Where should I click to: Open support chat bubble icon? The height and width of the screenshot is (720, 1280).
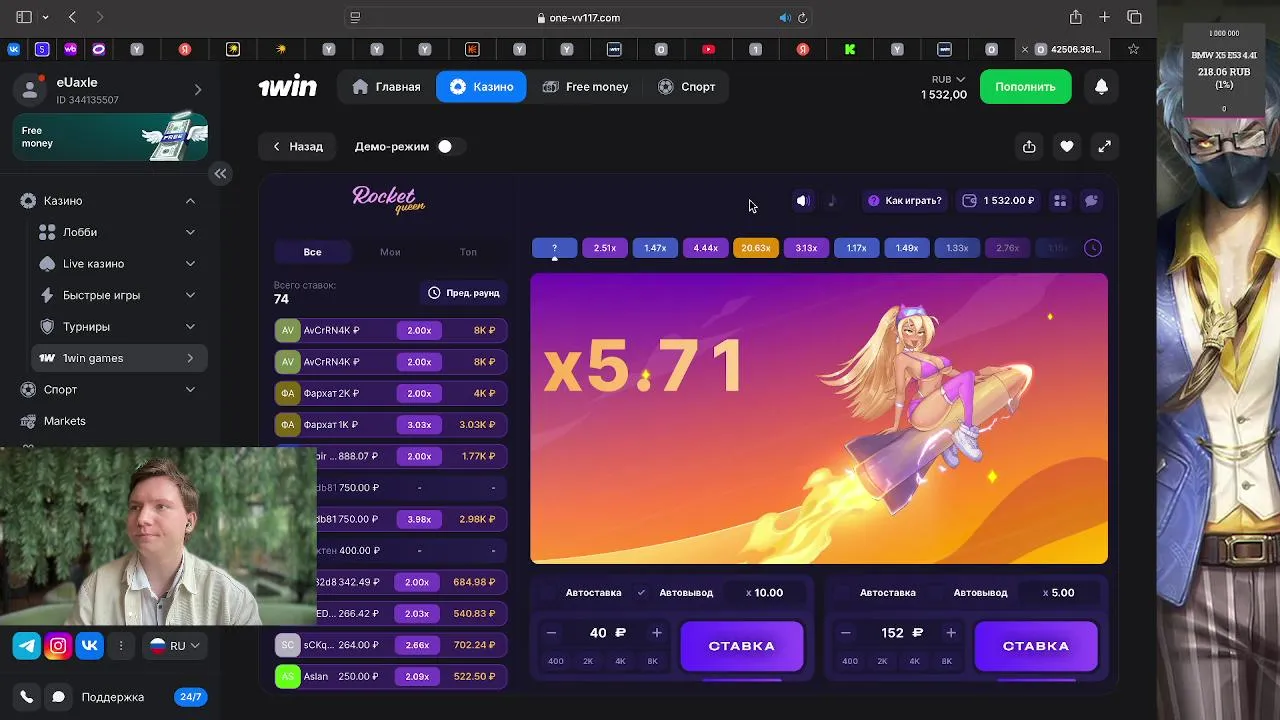(58, 697)
